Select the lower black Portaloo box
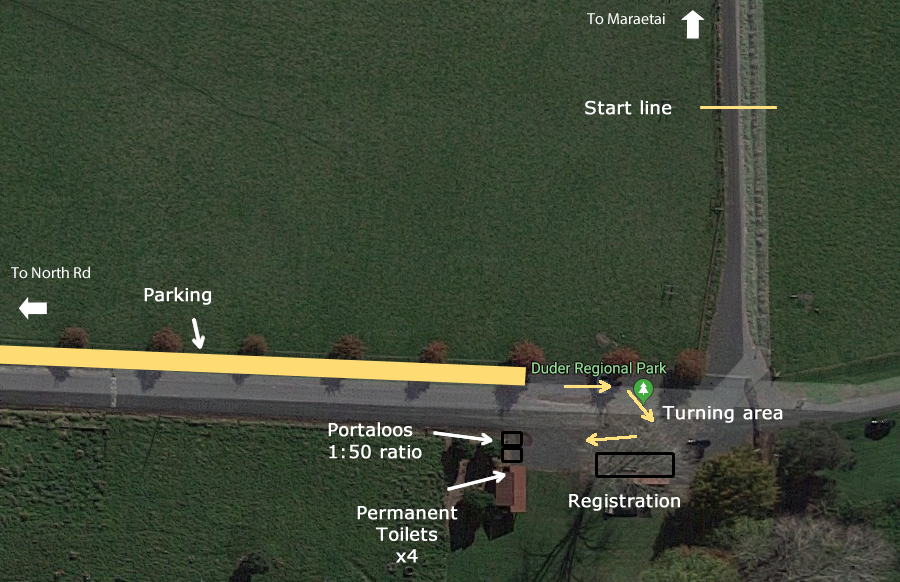Viewport: 900px width, 582px height. [512, 455]
